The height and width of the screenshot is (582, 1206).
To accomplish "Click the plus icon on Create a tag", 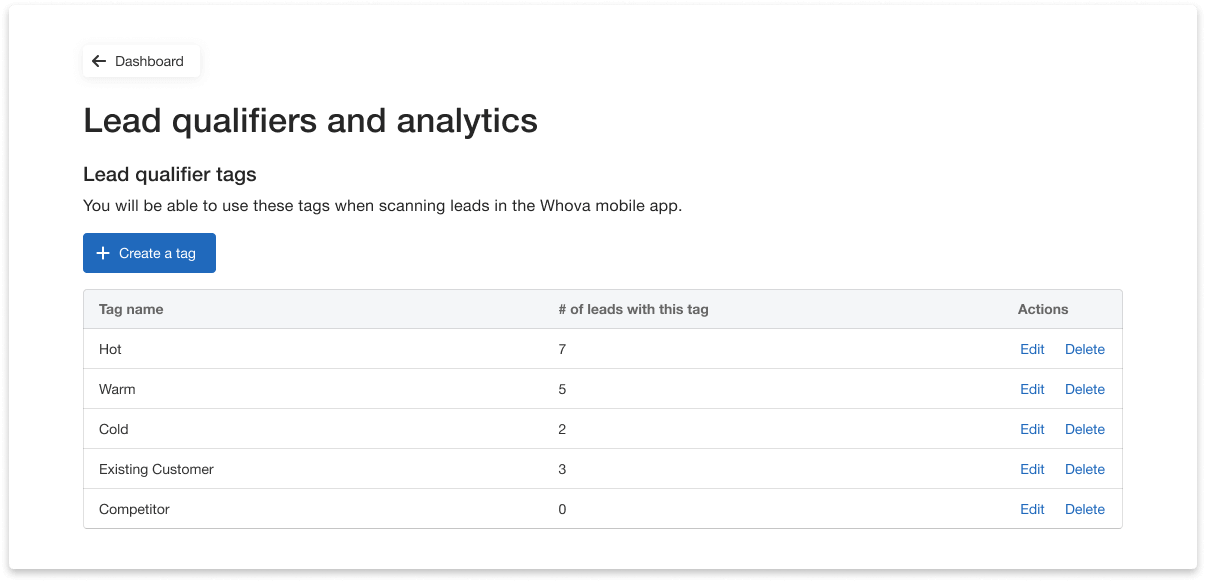I will [103, 253].
